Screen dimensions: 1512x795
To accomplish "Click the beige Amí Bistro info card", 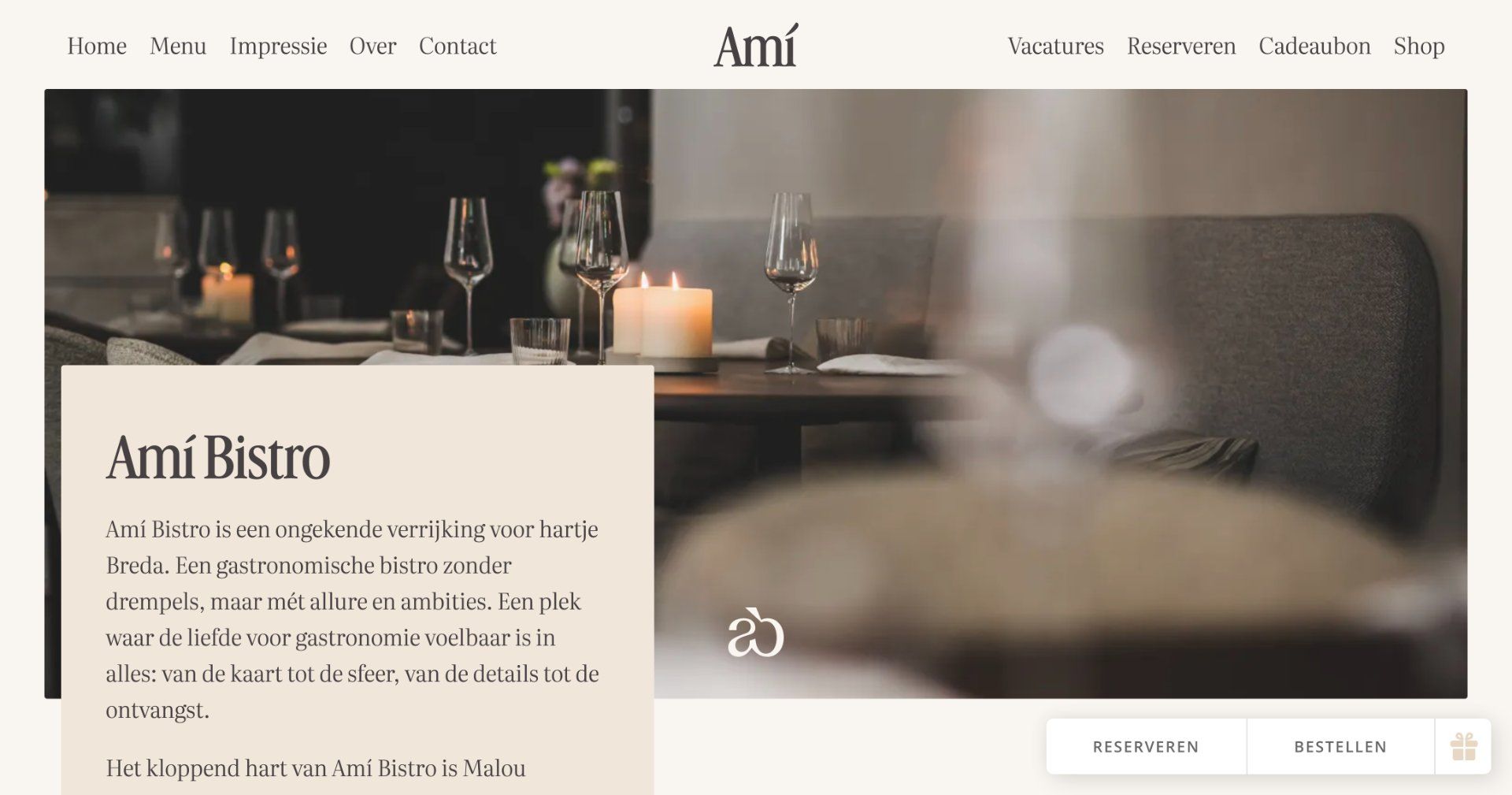I will [x=358, y=580].
